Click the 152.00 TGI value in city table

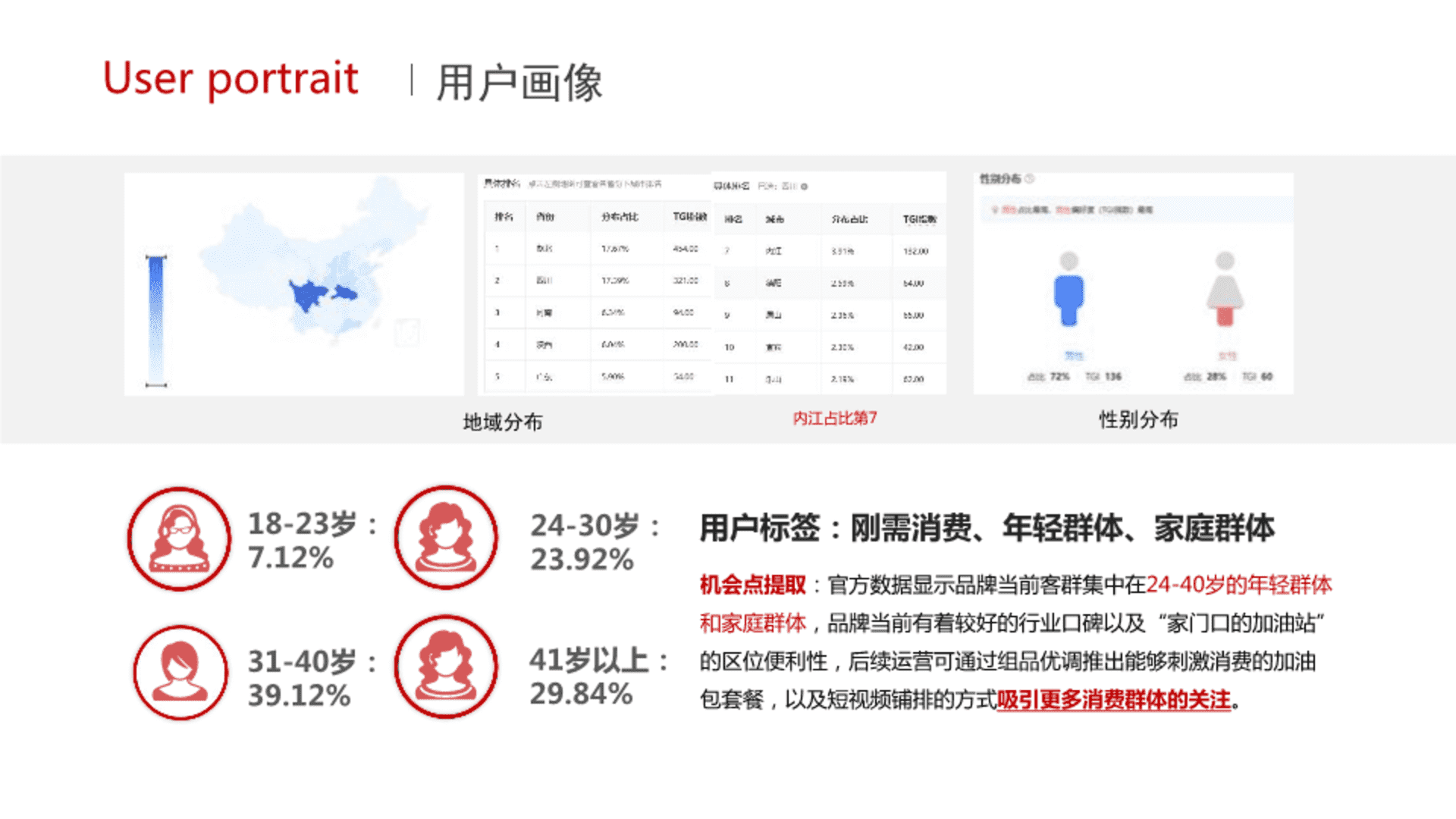click(x=915, y=251)
